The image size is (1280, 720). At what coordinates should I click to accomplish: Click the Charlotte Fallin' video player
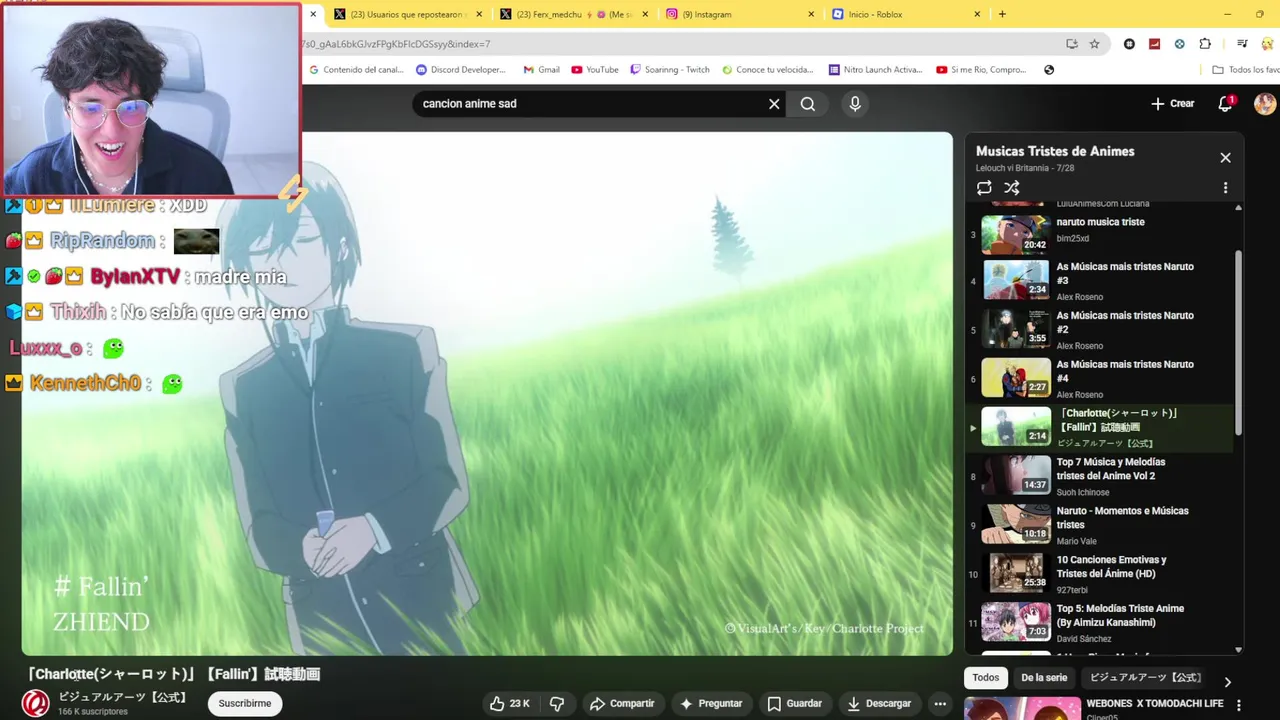pos(487,394)
